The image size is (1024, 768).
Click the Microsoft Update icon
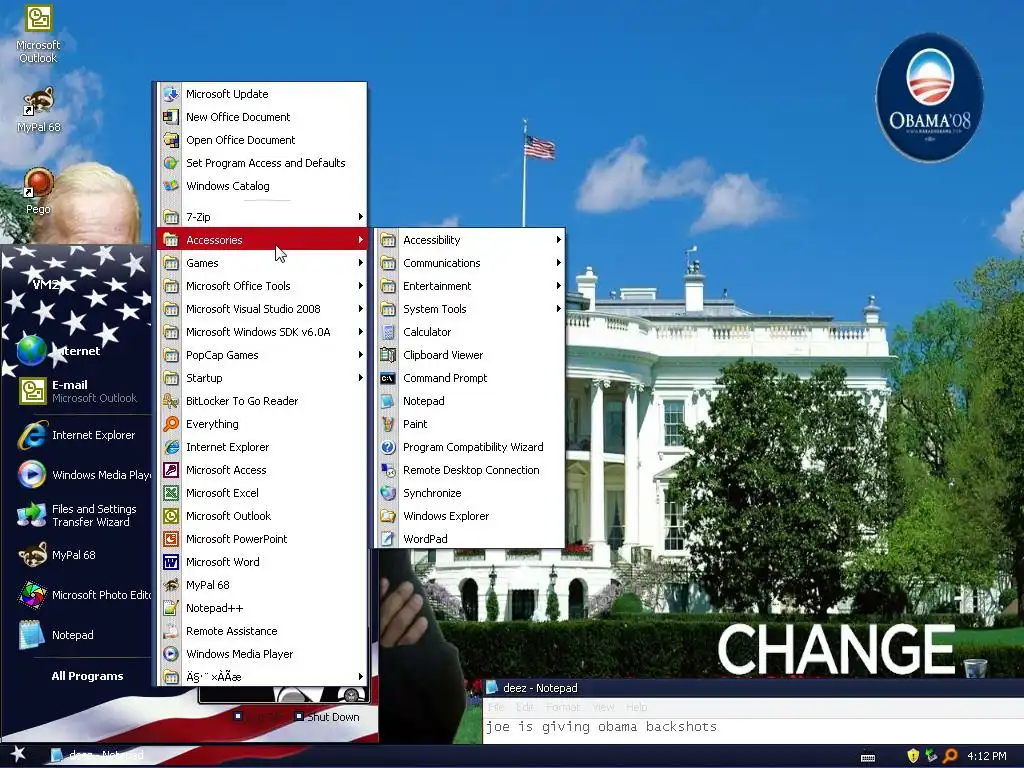(171, 94)
